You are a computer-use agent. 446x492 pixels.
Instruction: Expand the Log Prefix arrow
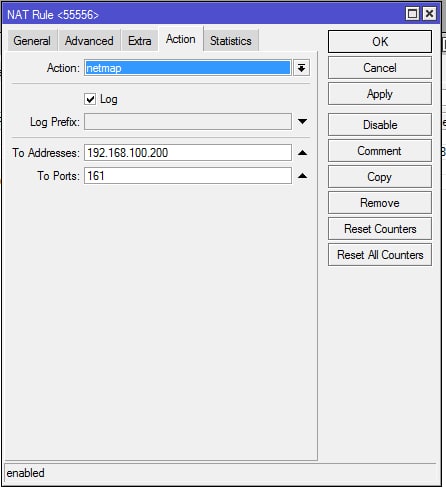tap(302, 121)
